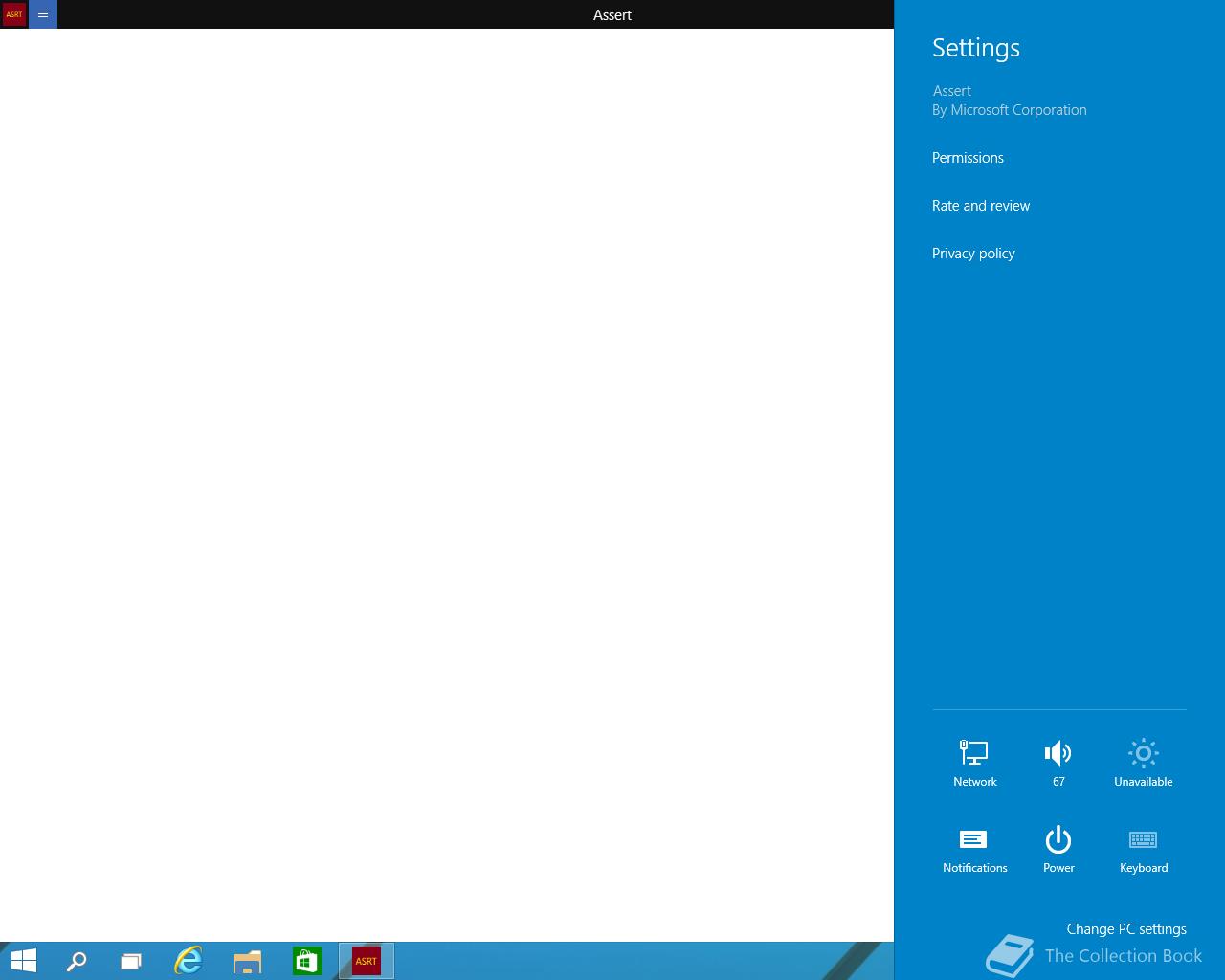Open taskbar Search magnifier
The image size is (1225, 980).
coord(77,961)
